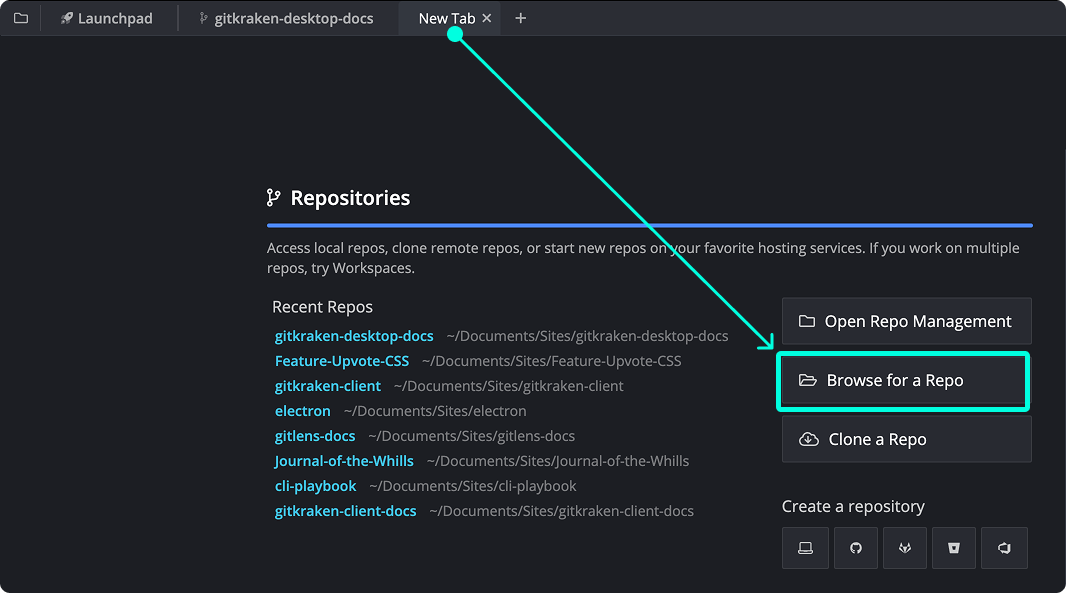Viewport: 1066px width, 593px height.
Task: Create a repository on GitHub
Action: click(855, 548)
